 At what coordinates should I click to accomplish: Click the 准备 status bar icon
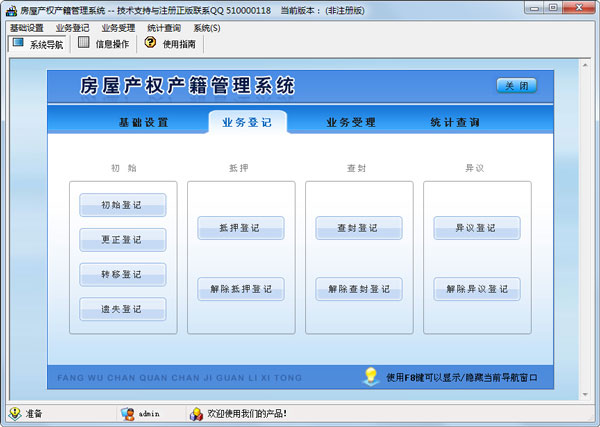[15, 413]
